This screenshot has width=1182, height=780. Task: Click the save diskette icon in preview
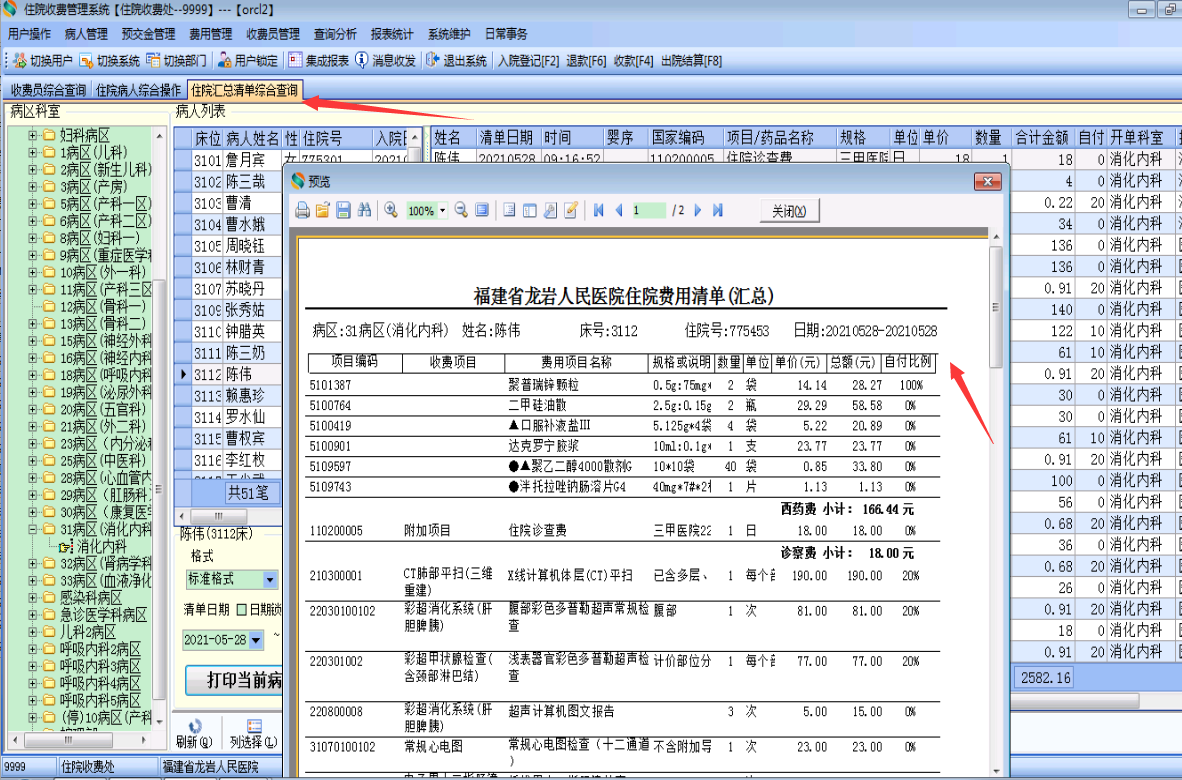[343, 211]
